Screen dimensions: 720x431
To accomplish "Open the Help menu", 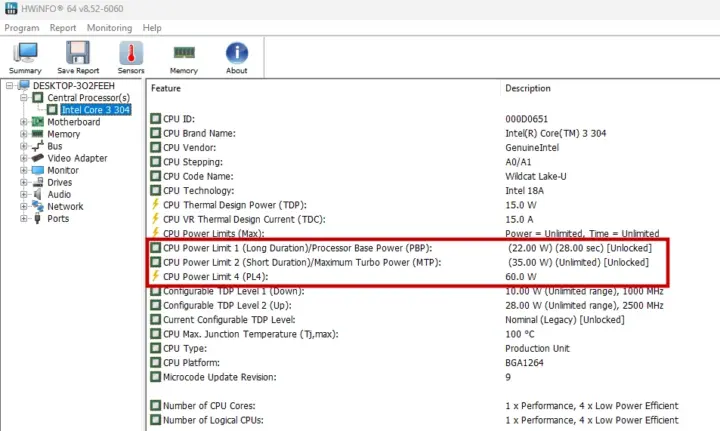I will click(152, 28).
